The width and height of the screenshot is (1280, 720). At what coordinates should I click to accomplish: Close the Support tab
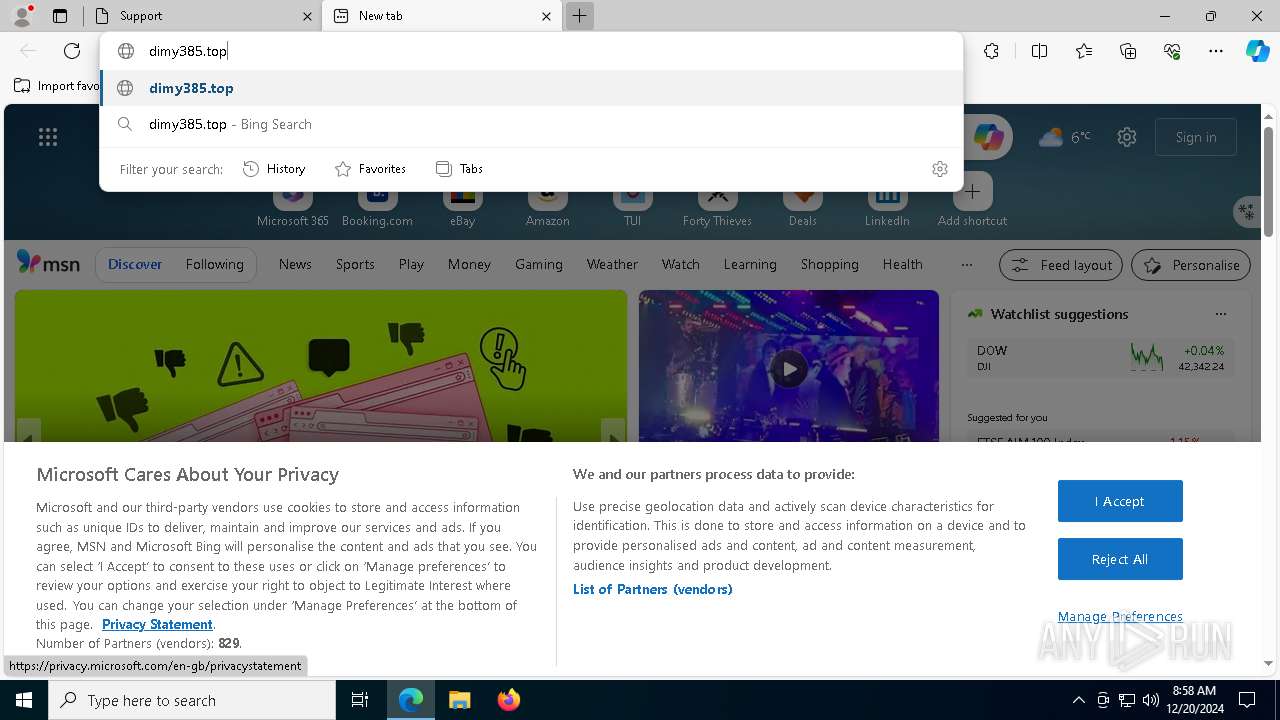tap(307, 16)
